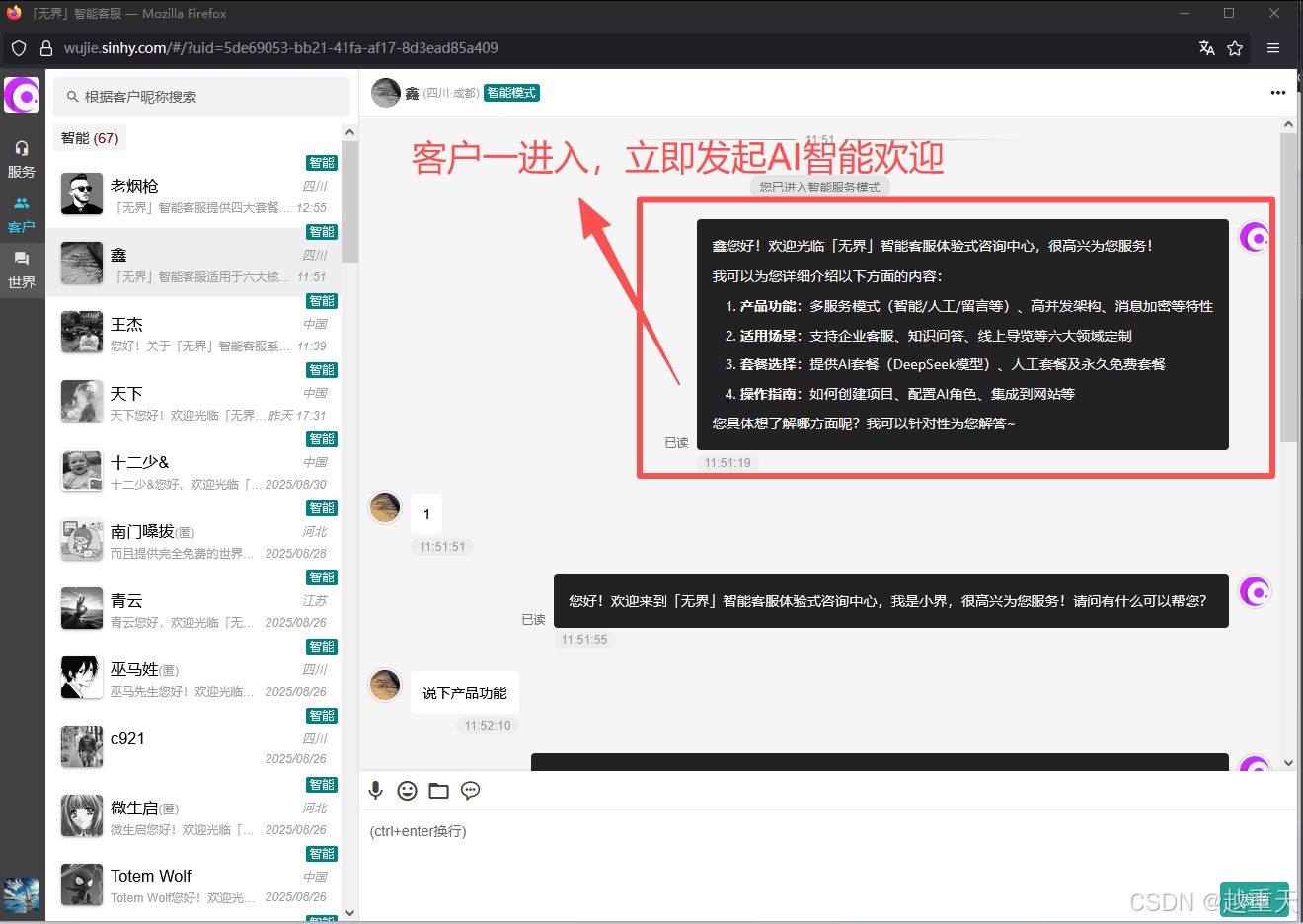Click the 11:52:10 timestamp
Screen dimensions: 1303x924
(488, 725)
